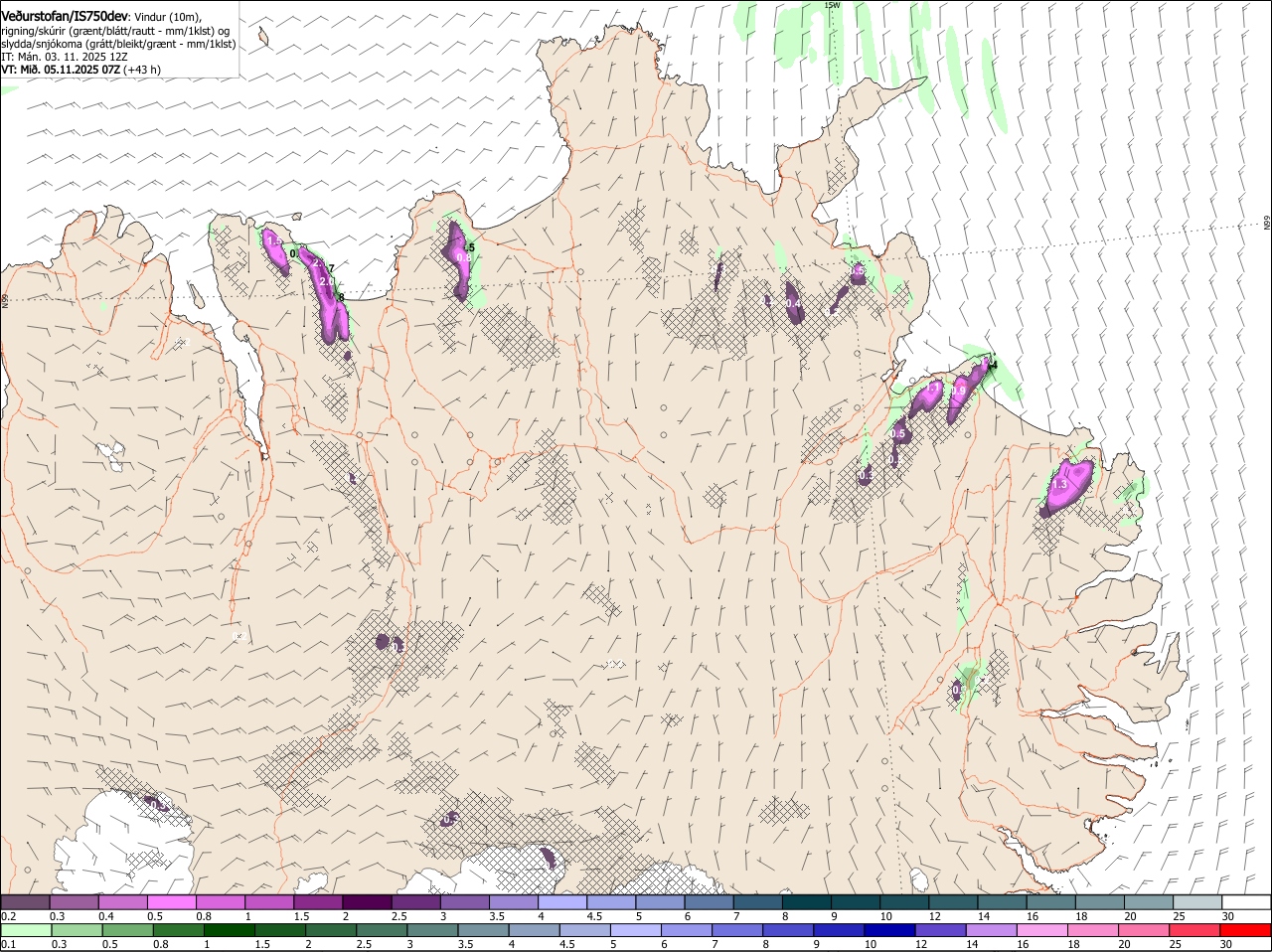Click the 'IT: Mán. 03. 11. 2025 12Z' line
Viewport: 1272px width, 952px height.
(x=65, y=57)
